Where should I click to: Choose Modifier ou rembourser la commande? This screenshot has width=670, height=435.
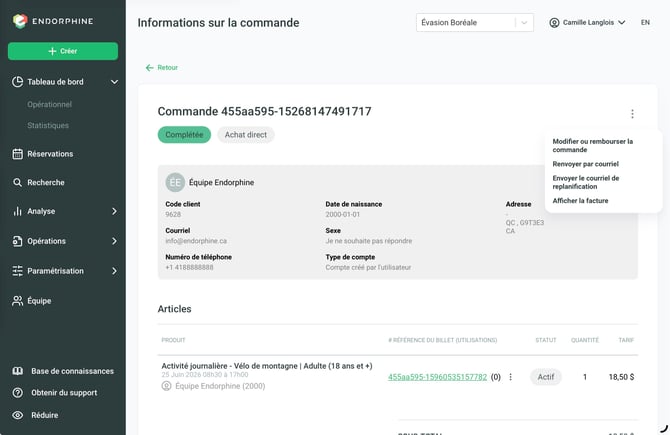(593, 145)
